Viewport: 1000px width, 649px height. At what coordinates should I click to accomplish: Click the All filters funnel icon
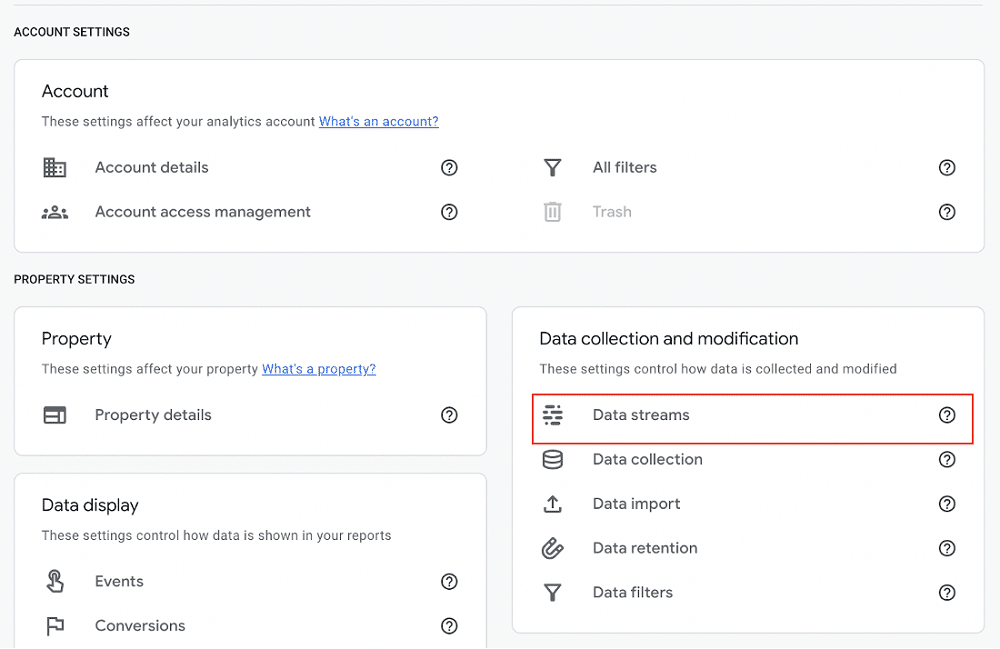point(552,167)
